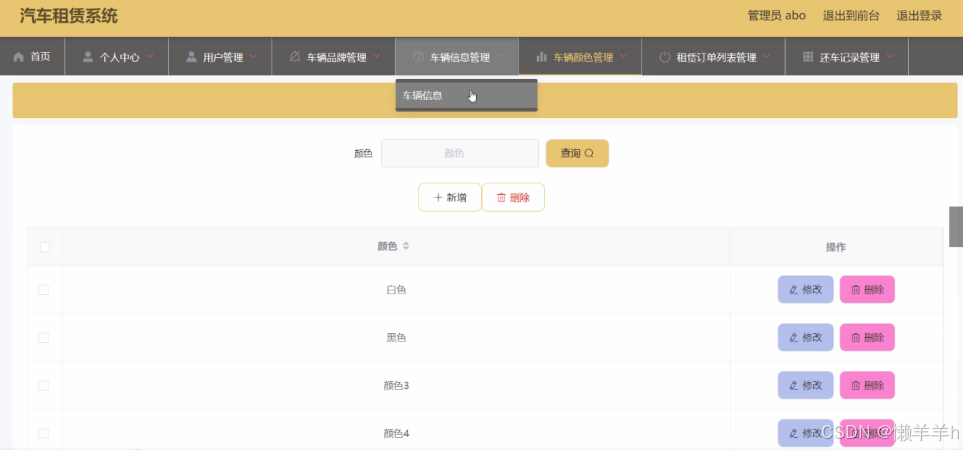This screenshot has width=963, height=450.
Task: Click the pencil icon in 黑色 row
Action: tap(793, 338)
